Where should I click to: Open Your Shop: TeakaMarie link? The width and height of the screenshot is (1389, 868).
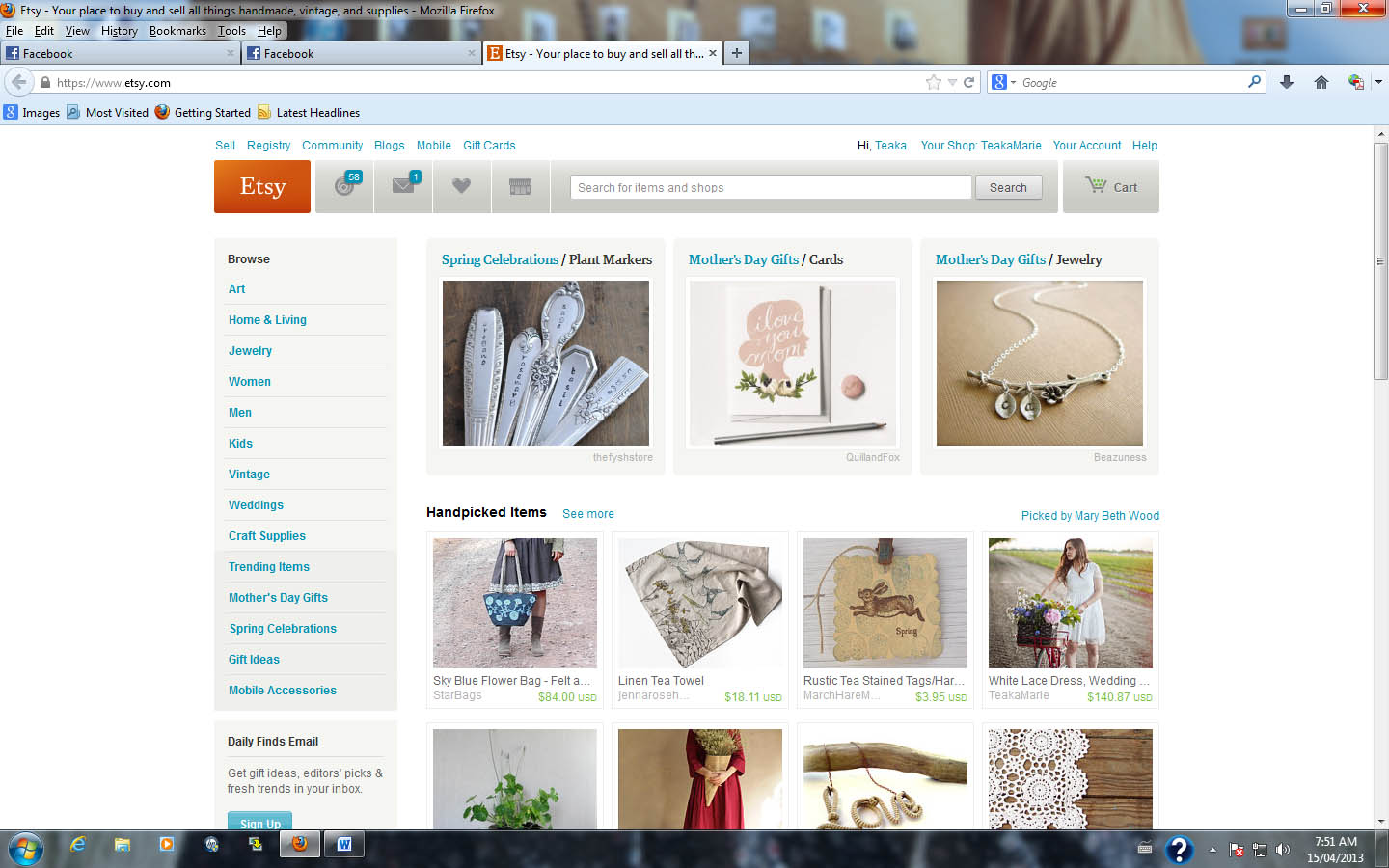(x=981, y=145)
